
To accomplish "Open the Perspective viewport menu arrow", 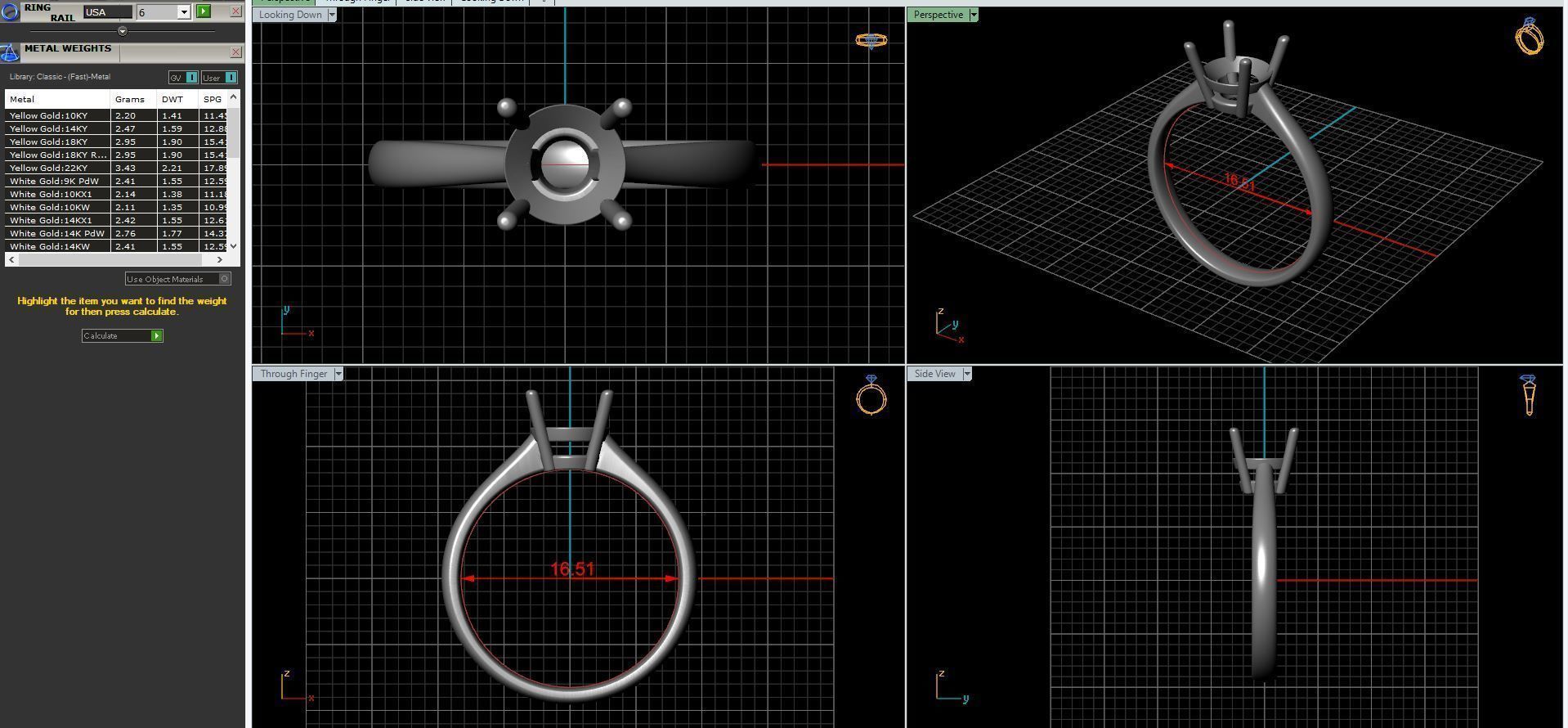I will point(974,15).
